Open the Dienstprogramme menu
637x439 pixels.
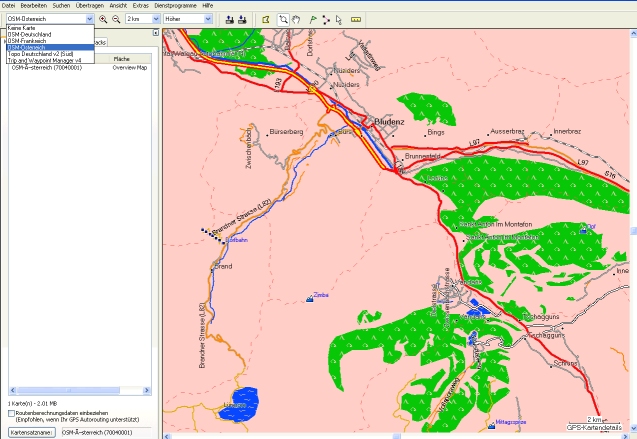[x=176, y=6]
